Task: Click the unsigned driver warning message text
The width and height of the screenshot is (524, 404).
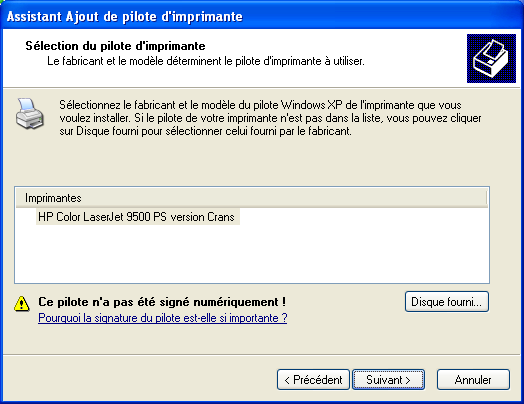Action: click(162, 302)
